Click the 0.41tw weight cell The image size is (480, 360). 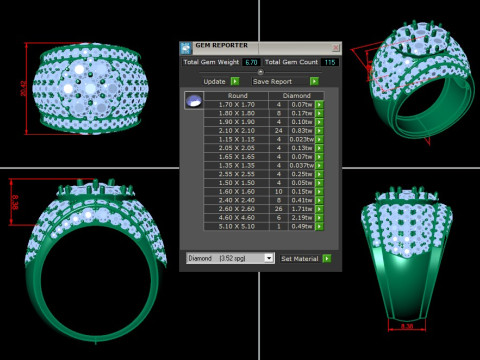[302, 200]
